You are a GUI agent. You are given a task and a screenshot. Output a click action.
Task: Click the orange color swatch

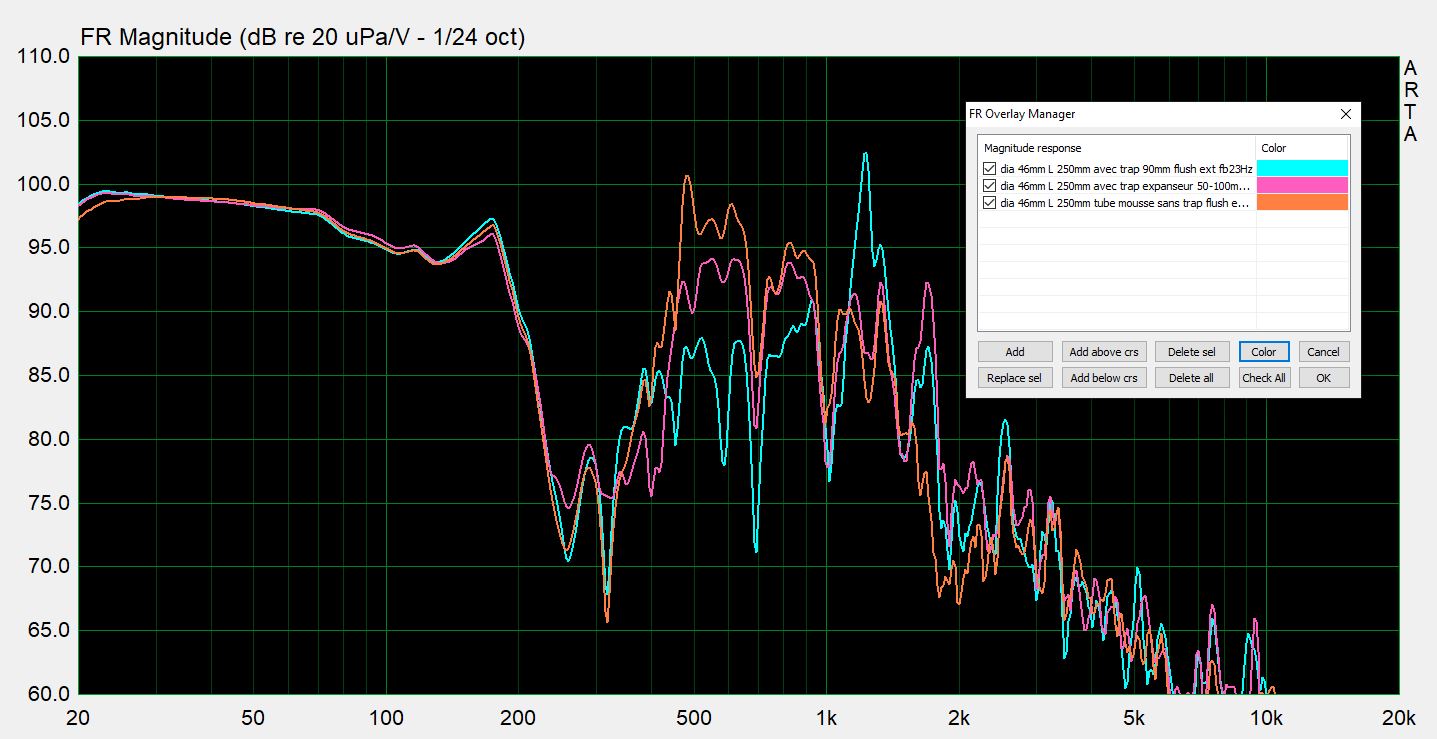(x=1302, y=203)
